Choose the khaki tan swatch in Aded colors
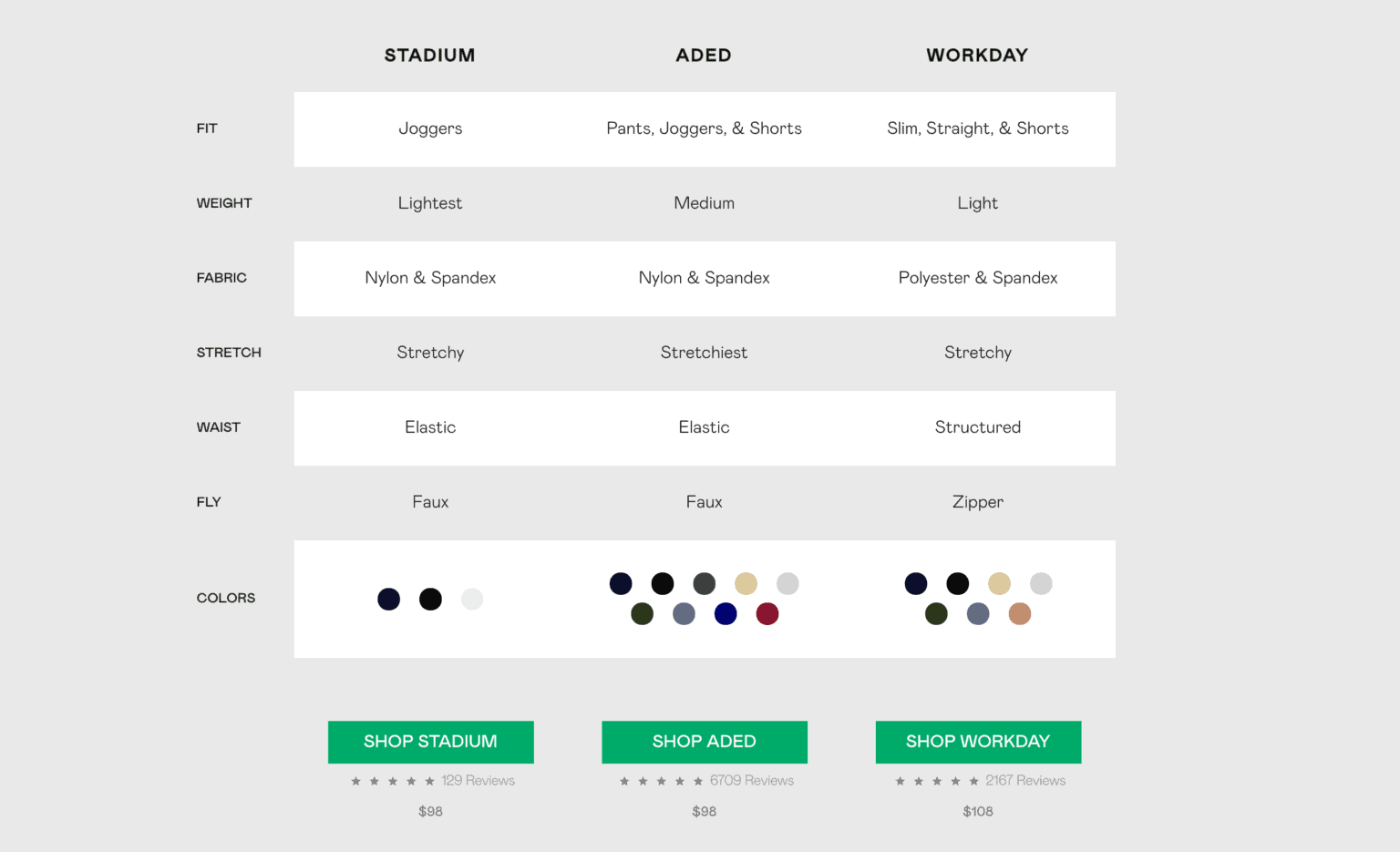 pyautogui.click(x=746, y=583)
